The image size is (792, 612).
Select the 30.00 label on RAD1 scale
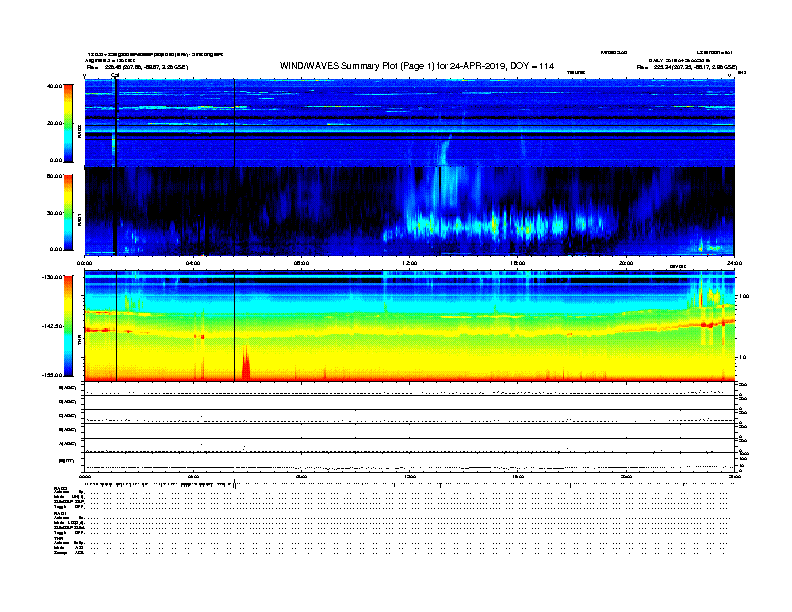click(x=54, y=213)
